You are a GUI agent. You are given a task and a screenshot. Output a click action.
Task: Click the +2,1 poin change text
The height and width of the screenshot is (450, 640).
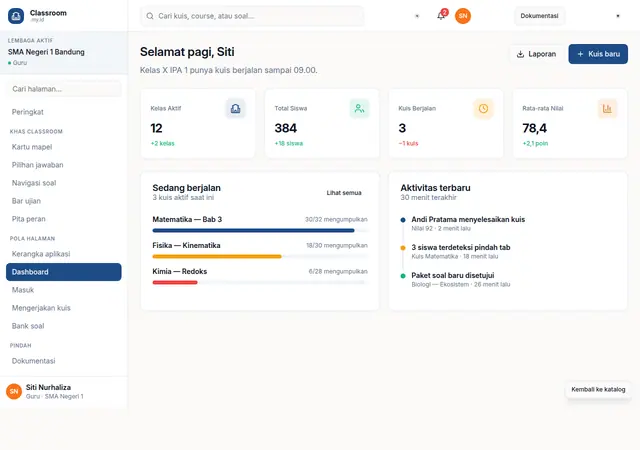535,143
